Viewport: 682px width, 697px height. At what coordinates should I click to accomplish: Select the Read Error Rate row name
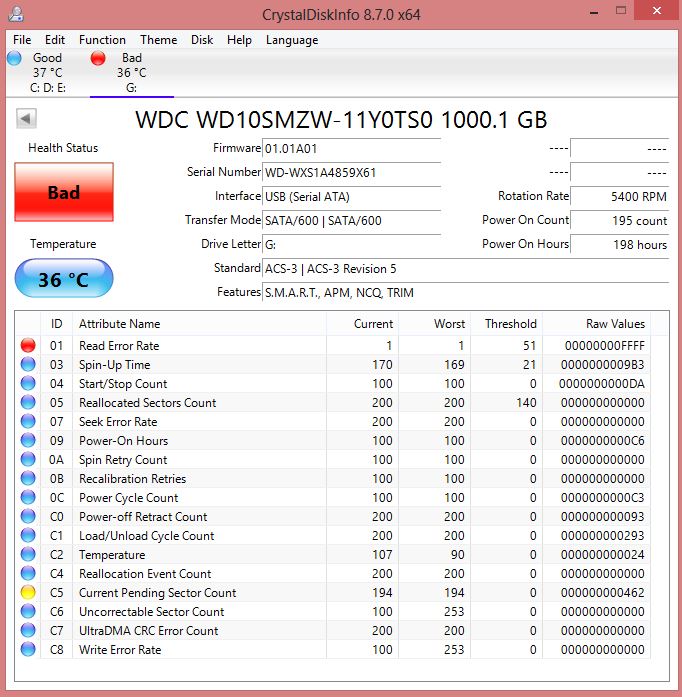tap(119, 345)
